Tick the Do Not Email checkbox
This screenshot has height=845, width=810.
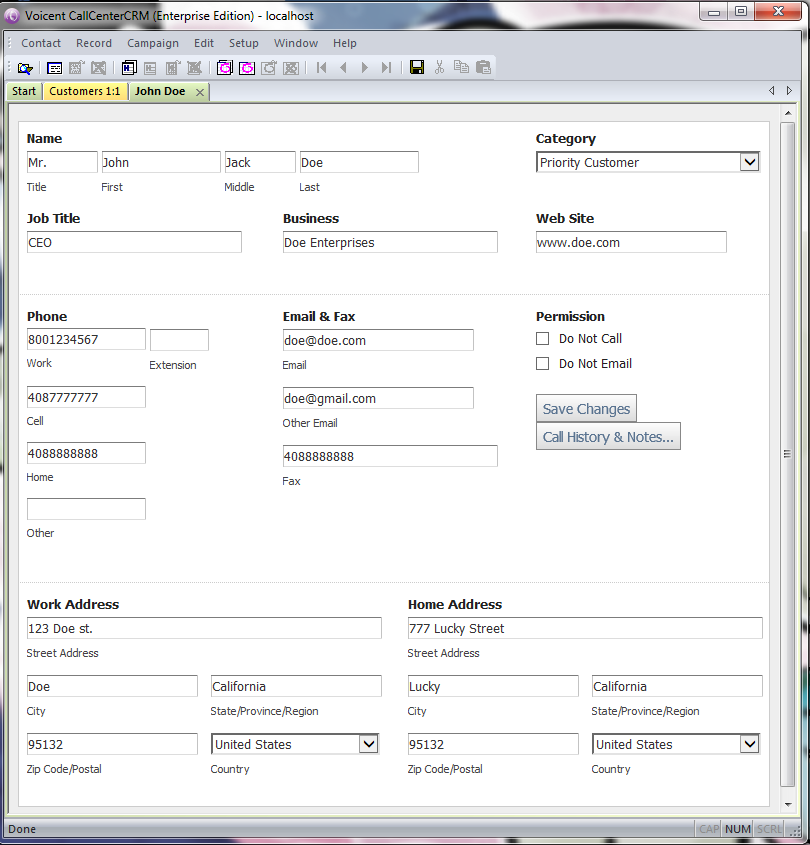tap(543, 364)
